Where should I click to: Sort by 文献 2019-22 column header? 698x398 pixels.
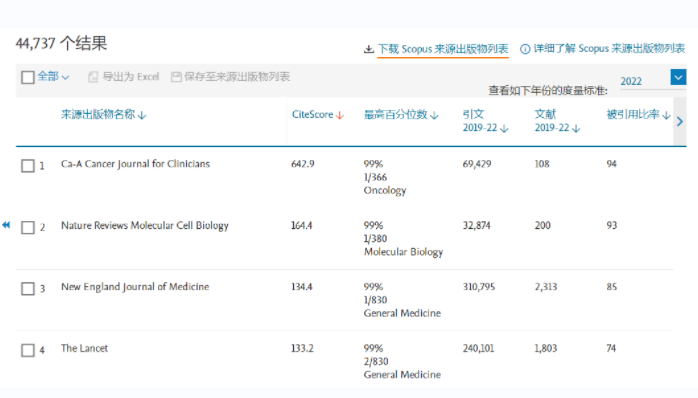point(552,121)
